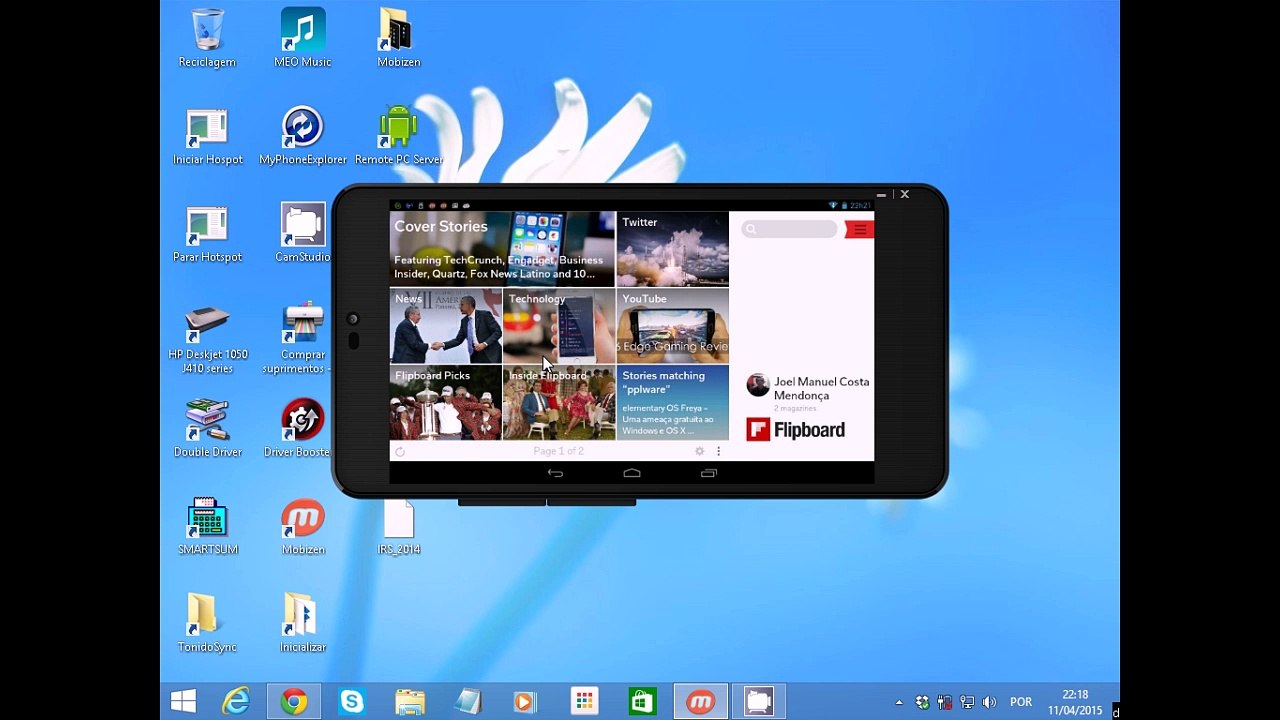Open the Windows Start button
This screenshot has height=720, width=1280.
click(183, 702)
